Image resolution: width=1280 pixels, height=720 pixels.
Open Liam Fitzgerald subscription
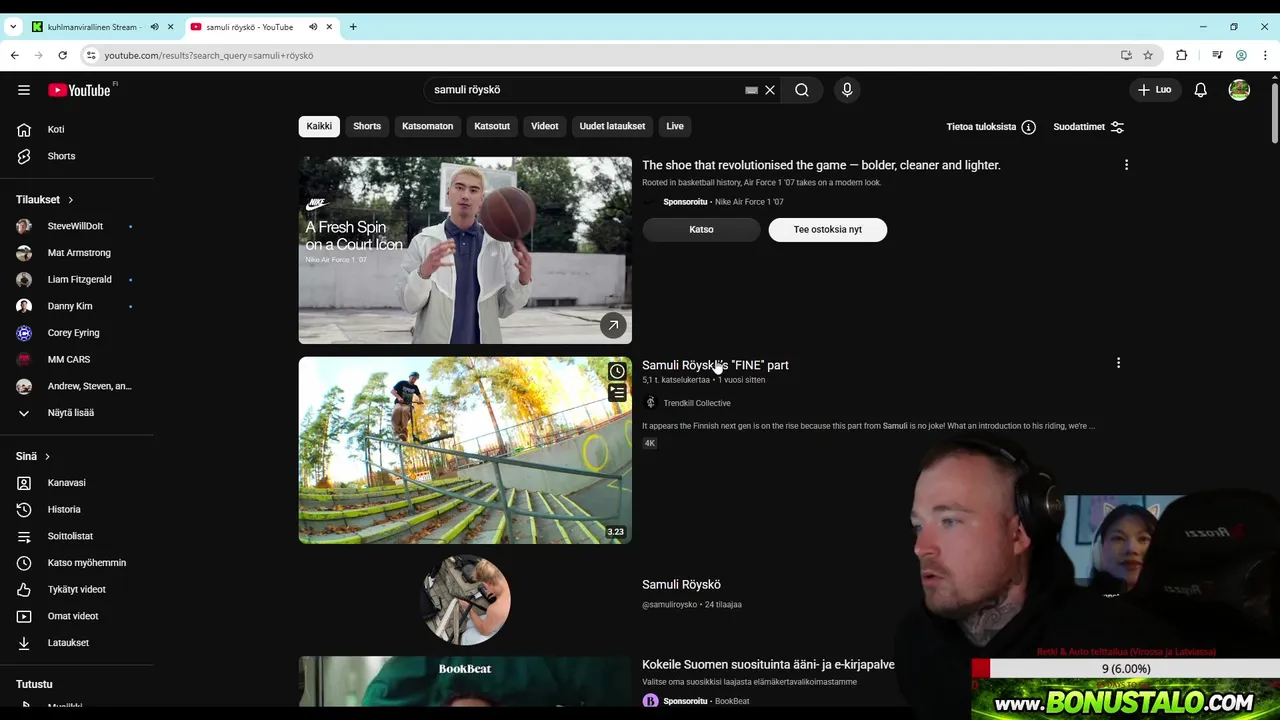[79, 279]
